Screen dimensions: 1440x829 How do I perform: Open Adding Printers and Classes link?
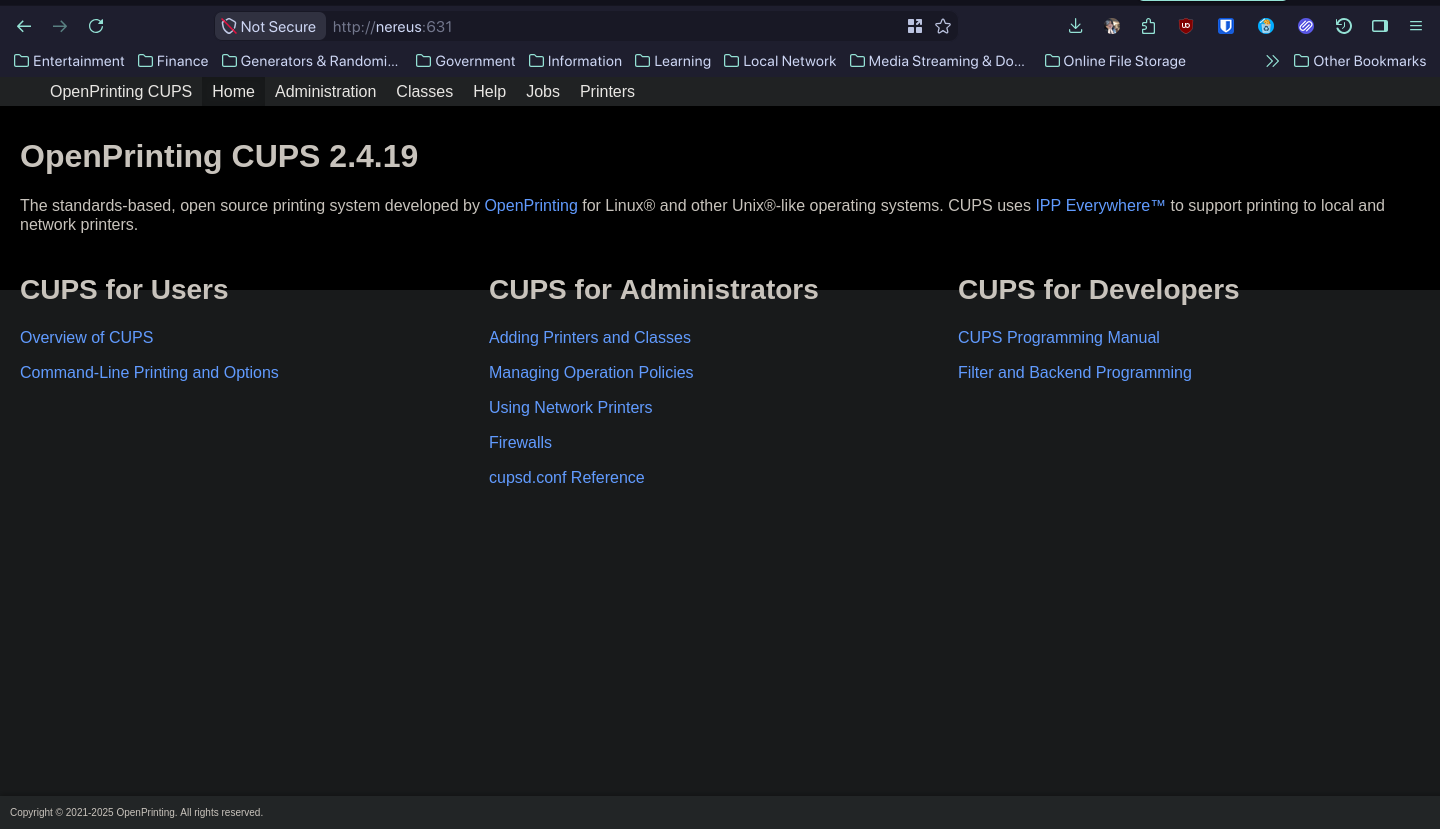click(x=590, y=338)
